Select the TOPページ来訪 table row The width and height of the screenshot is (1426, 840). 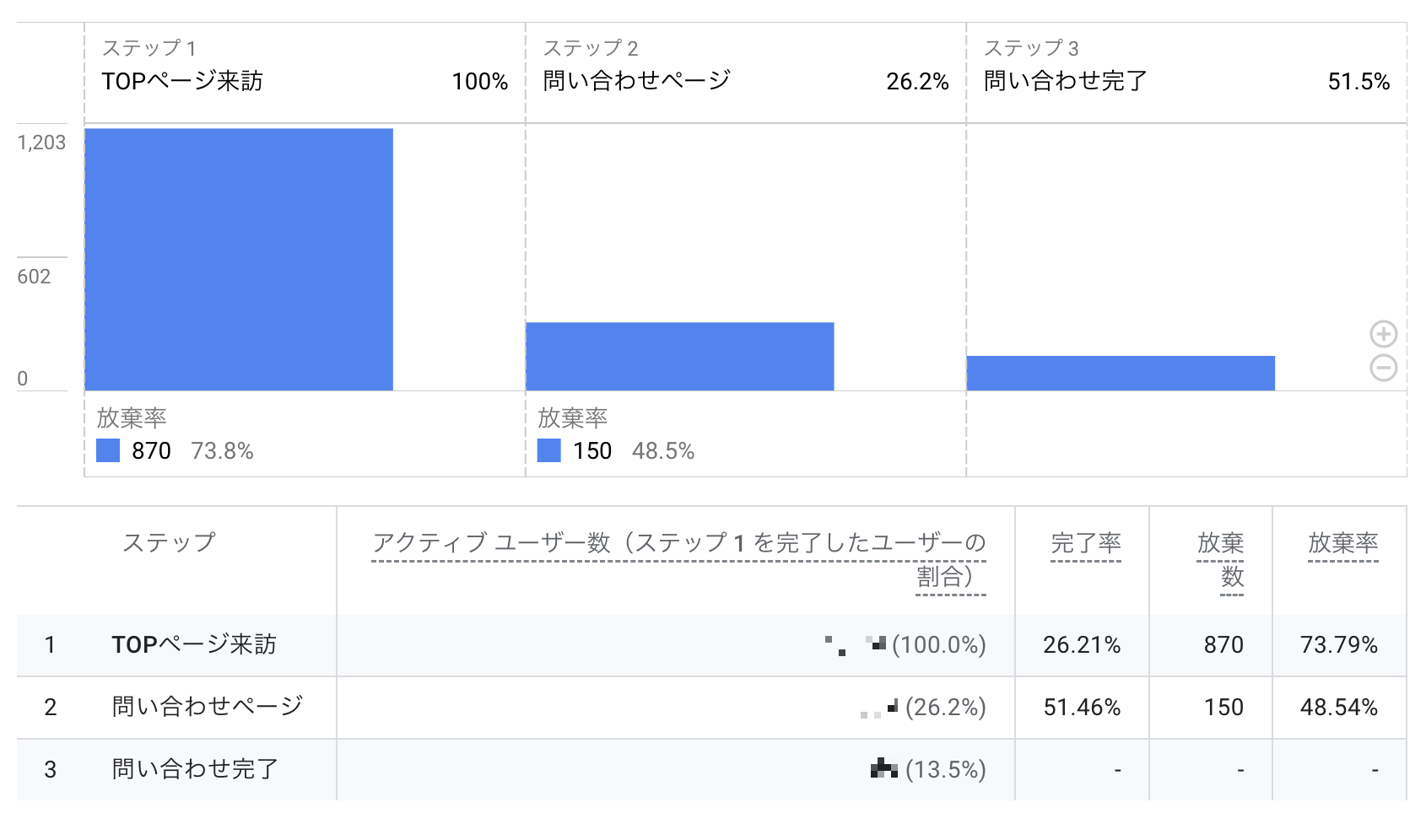pos(194,645)
